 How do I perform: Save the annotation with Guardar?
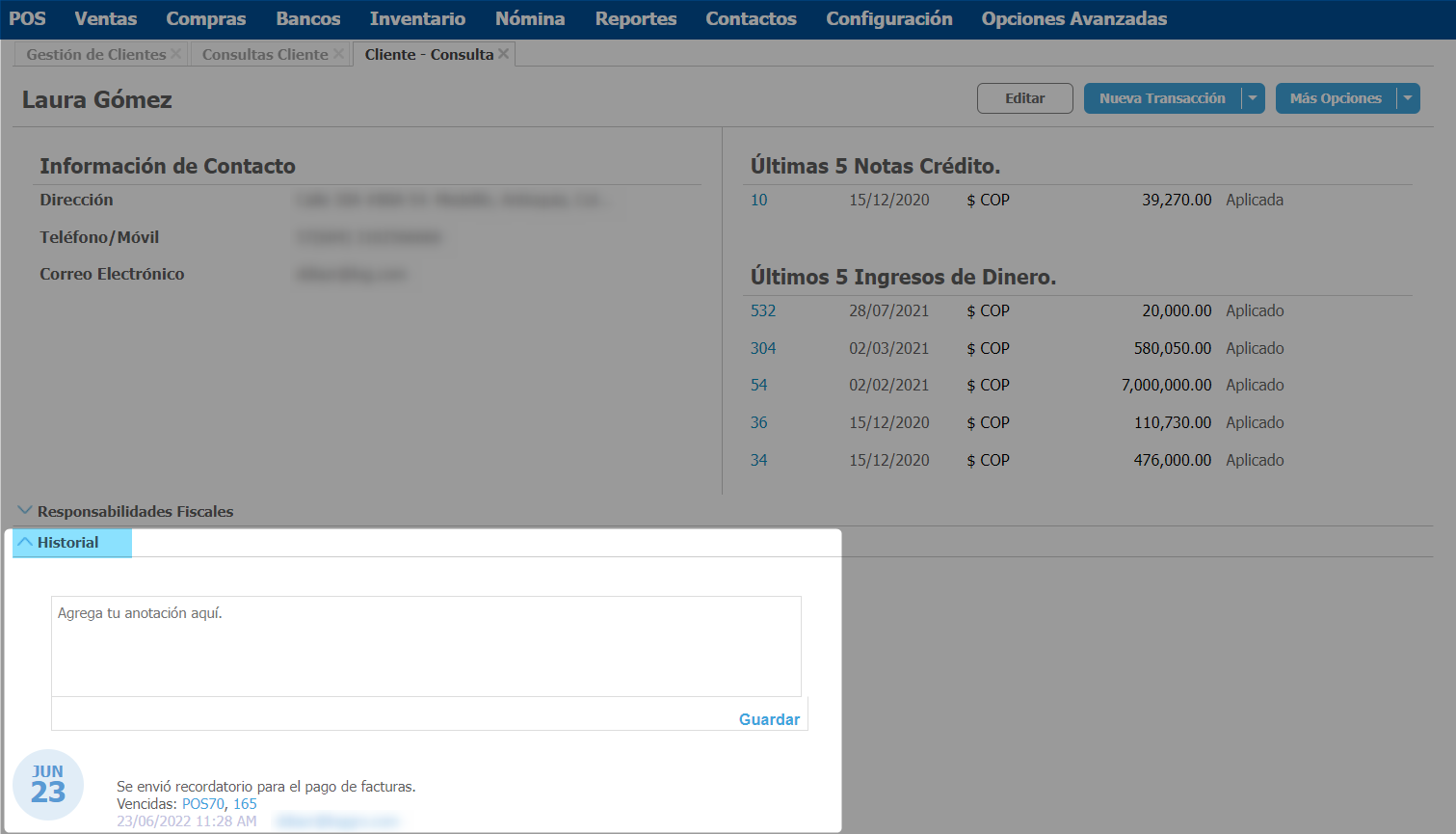[x=769, y=719]
